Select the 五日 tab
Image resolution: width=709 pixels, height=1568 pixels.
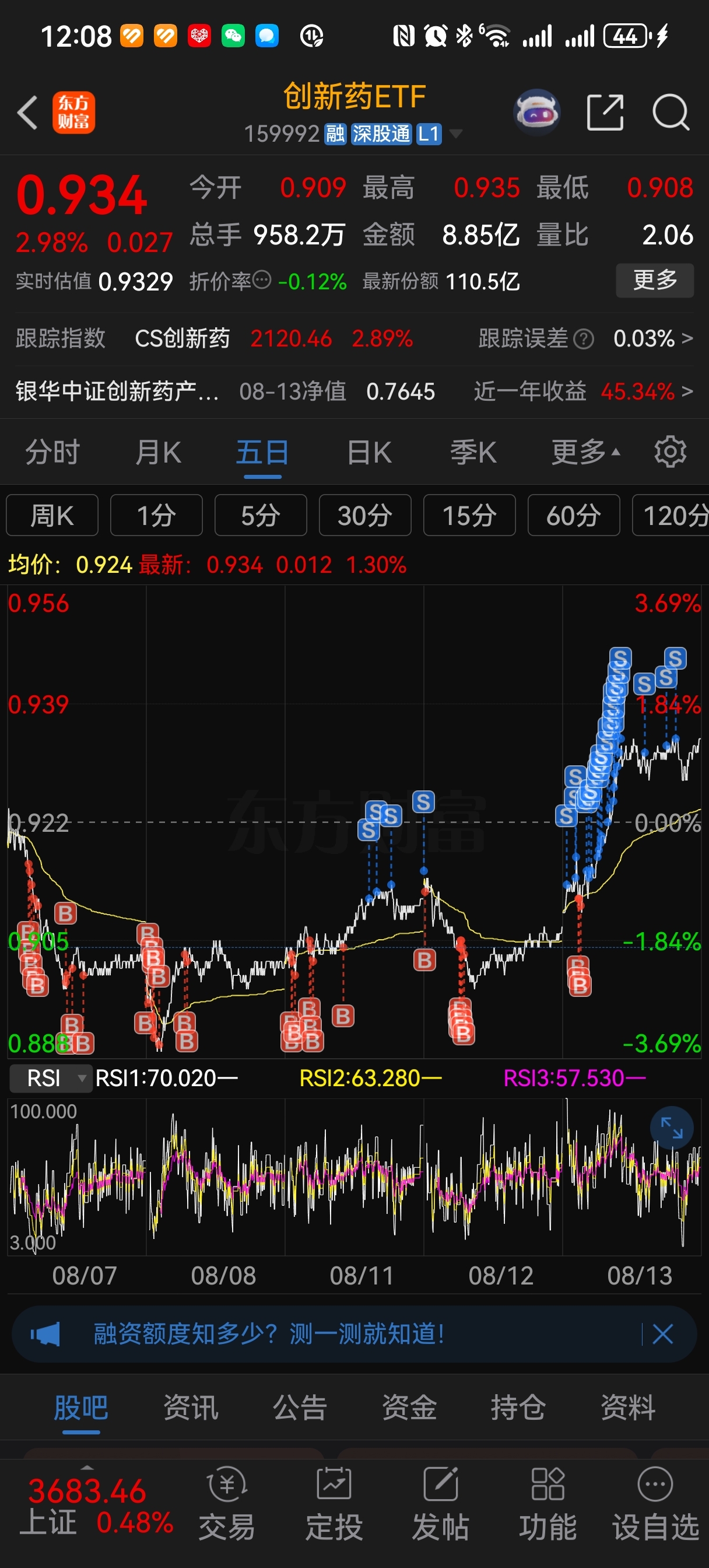(262, 452)
